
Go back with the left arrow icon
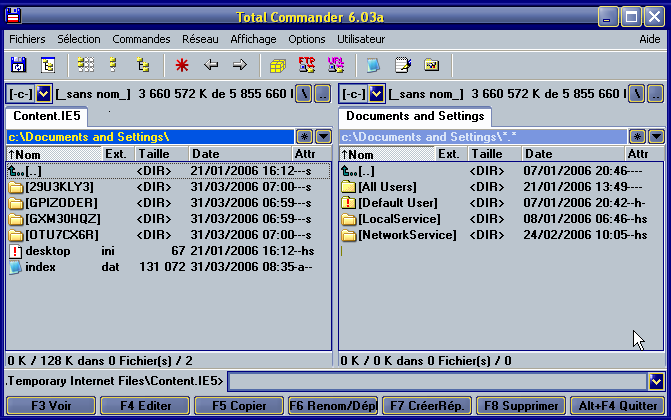click(211, 65)
